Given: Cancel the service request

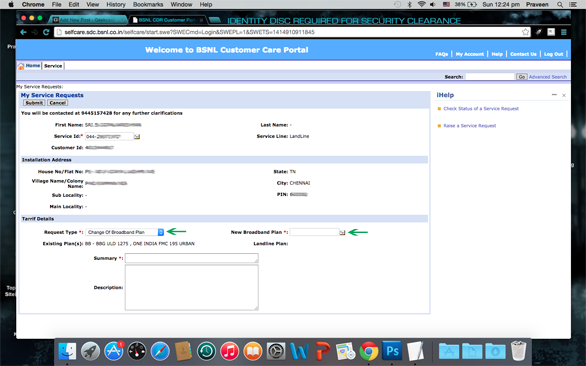Looking at the screenshot, I should [58, 103].
